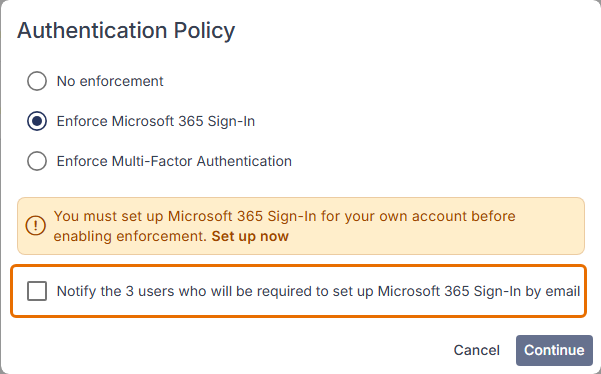Click the warning exclamation icon in banner
Screen dimensions: 601x374
tap(36, 226)
